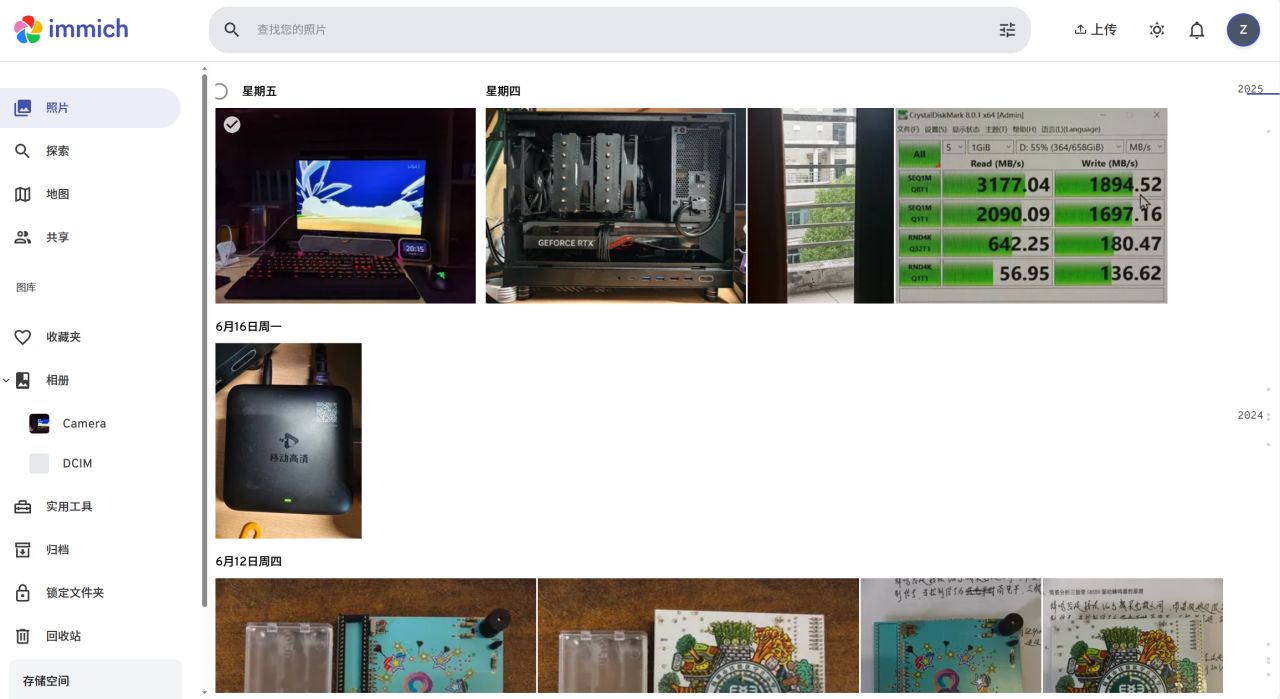Jump to 2024 on the timeline scrubber
Image resolution: width=1280 pixels, height=699 pixels.
point(1250,415)
